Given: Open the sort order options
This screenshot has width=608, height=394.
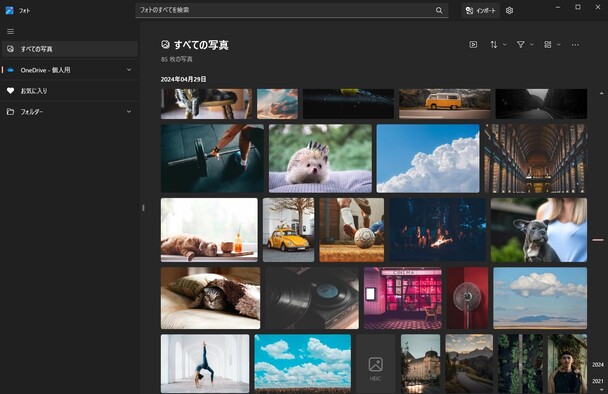Looking at the screenshot, I should tap(498, 45).
